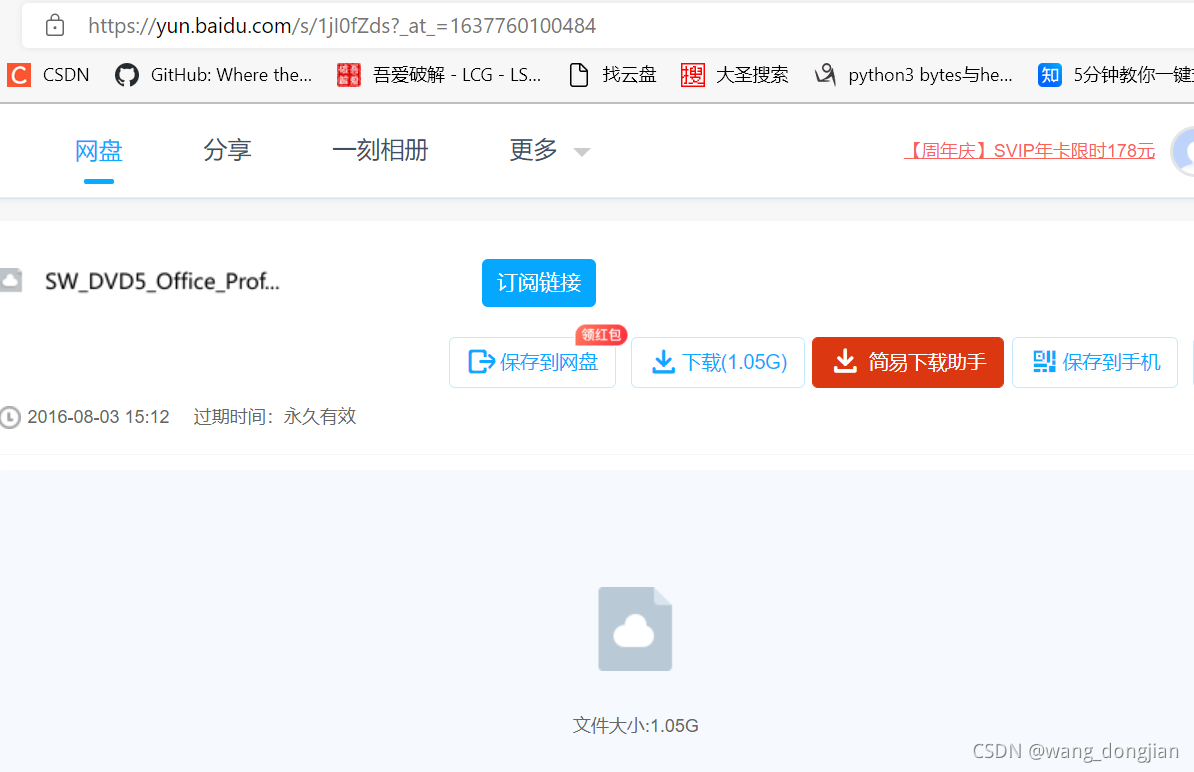
Task: Click the 订阅链接 button
Action: coord(539,283)
